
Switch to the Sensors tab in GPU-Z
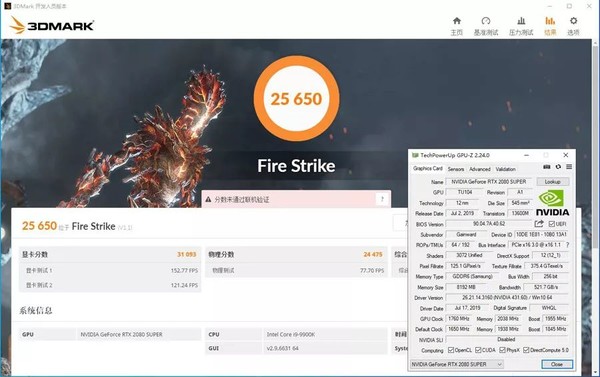(x=456, y=169)
